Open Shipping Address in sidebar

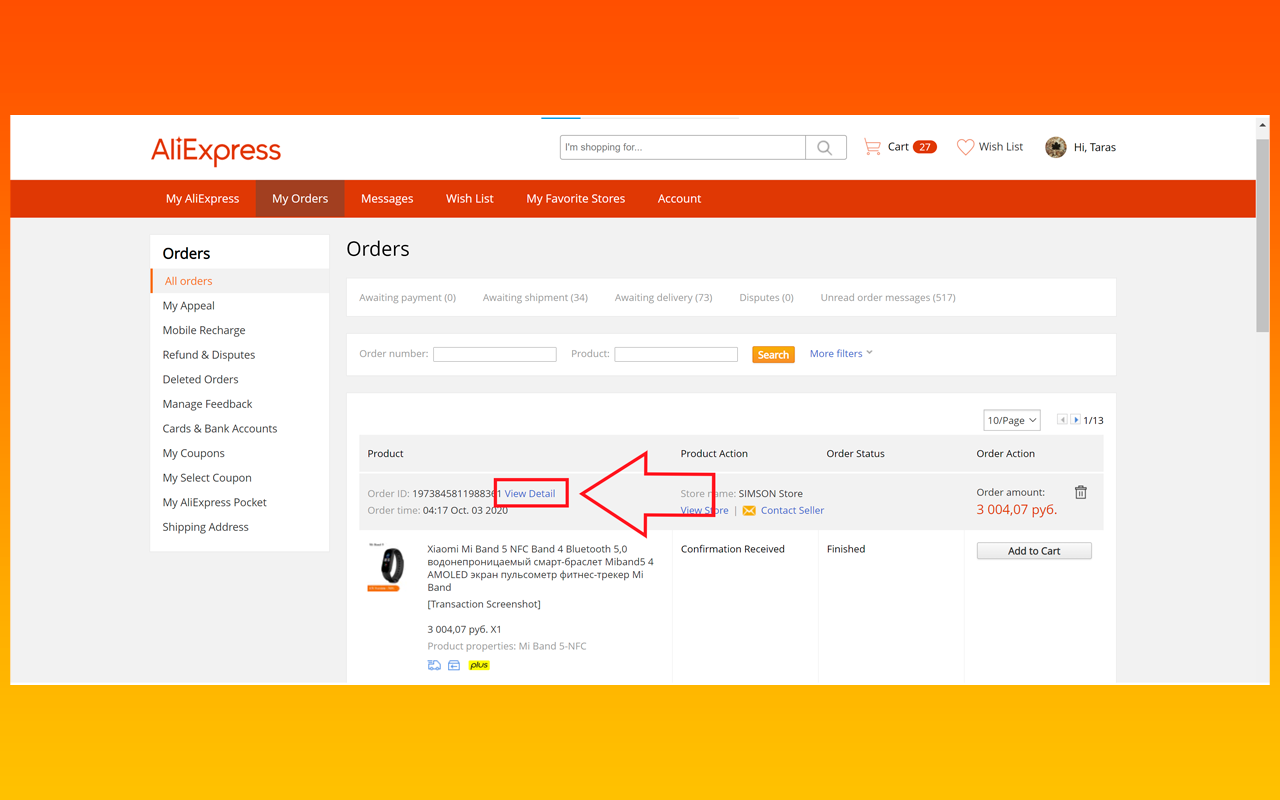206,527
